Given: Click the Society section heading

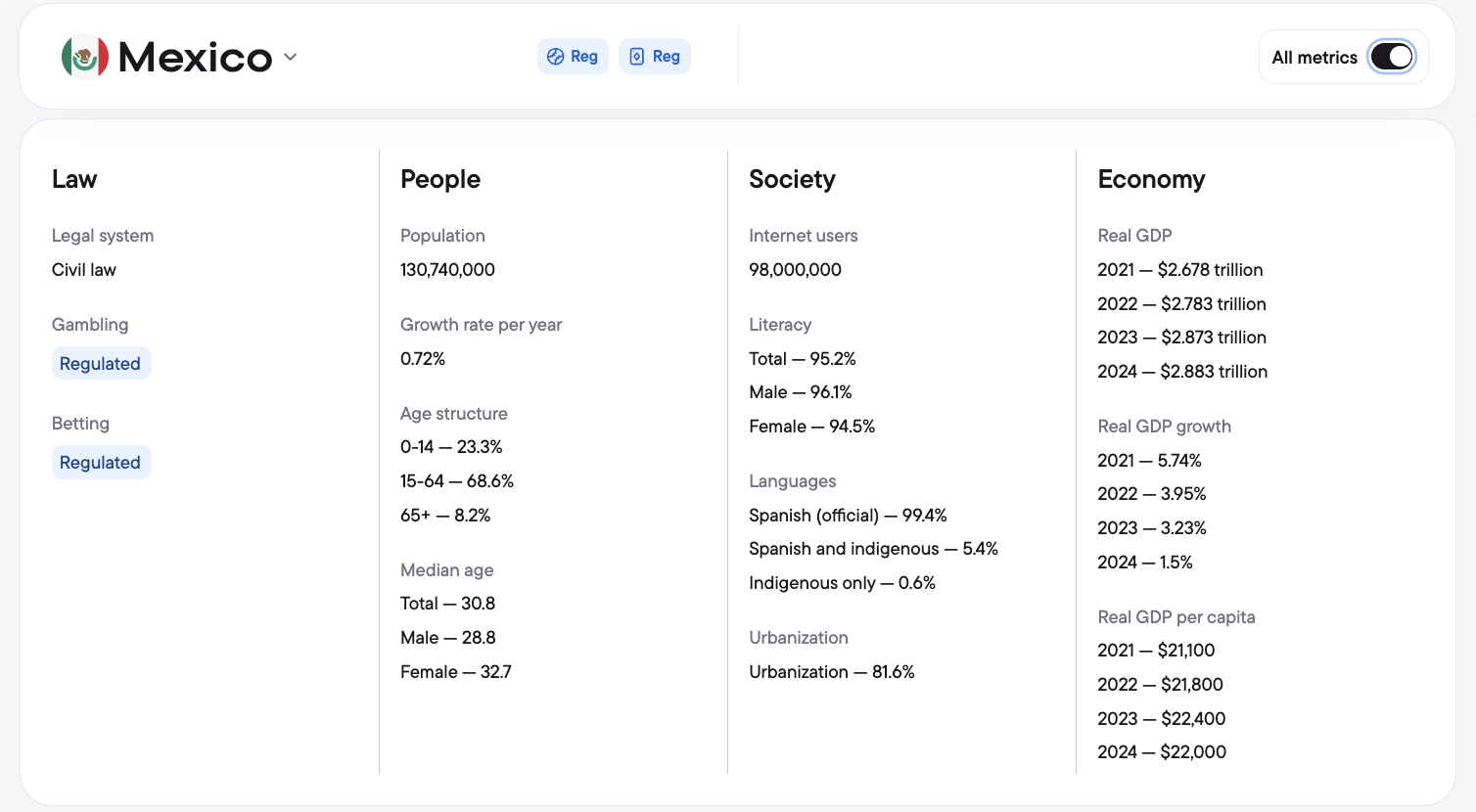Looking at the screenshot, I should point(792,179).
